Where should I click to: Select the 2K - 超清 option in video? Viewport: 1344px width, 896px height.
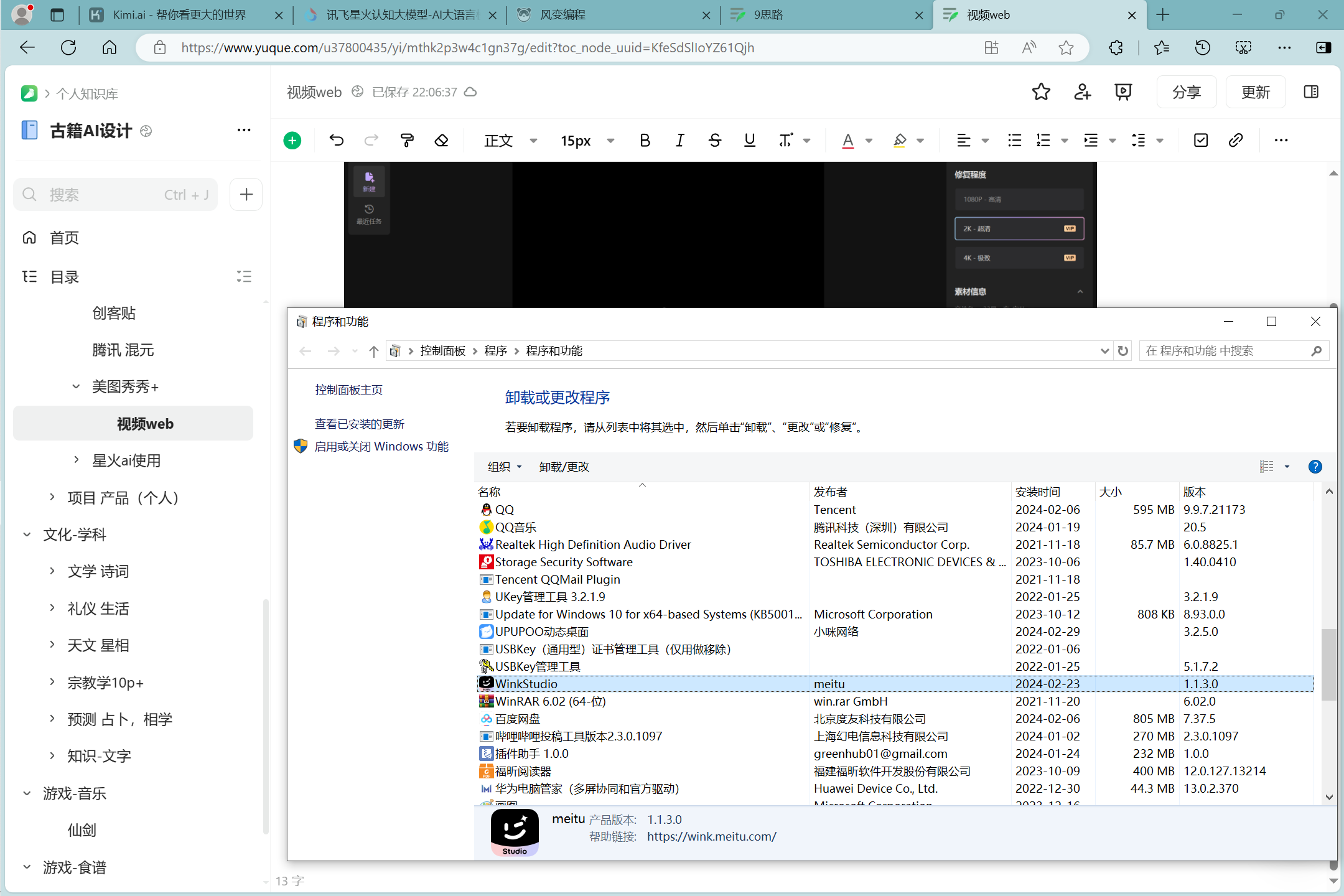pos(1019,228)
